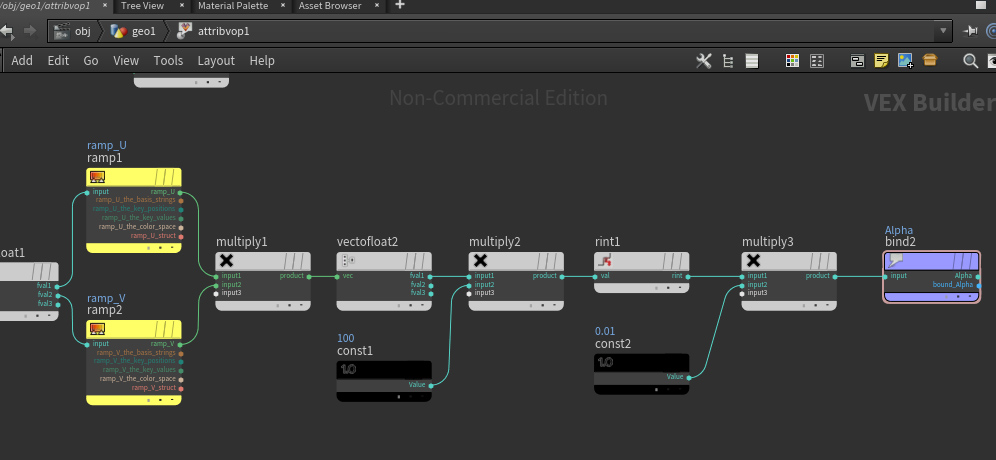
Task: Click the orange box toolbar icon
Action: tap(930, 60)
